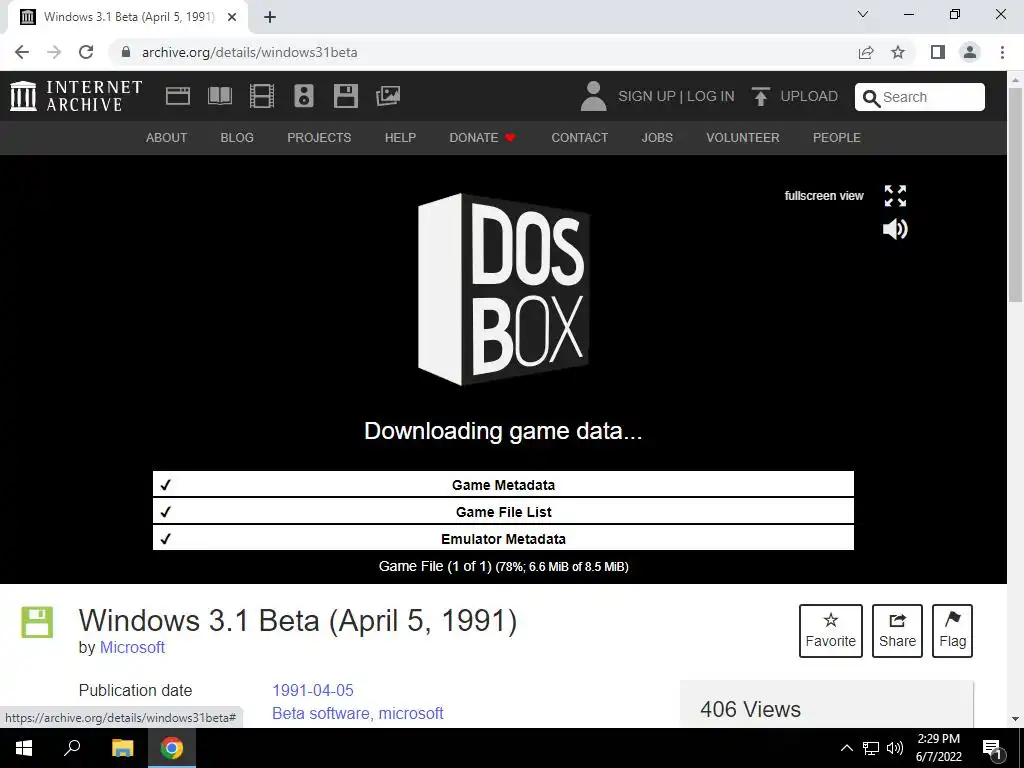Select the Windows 3.1 Beta tab

click(127, 17)
